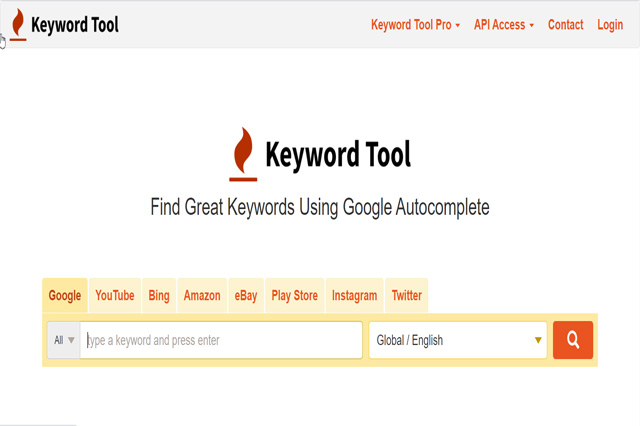Go to the Contact page link
This screenshot has width=640, height=426.
coord(566,25)
